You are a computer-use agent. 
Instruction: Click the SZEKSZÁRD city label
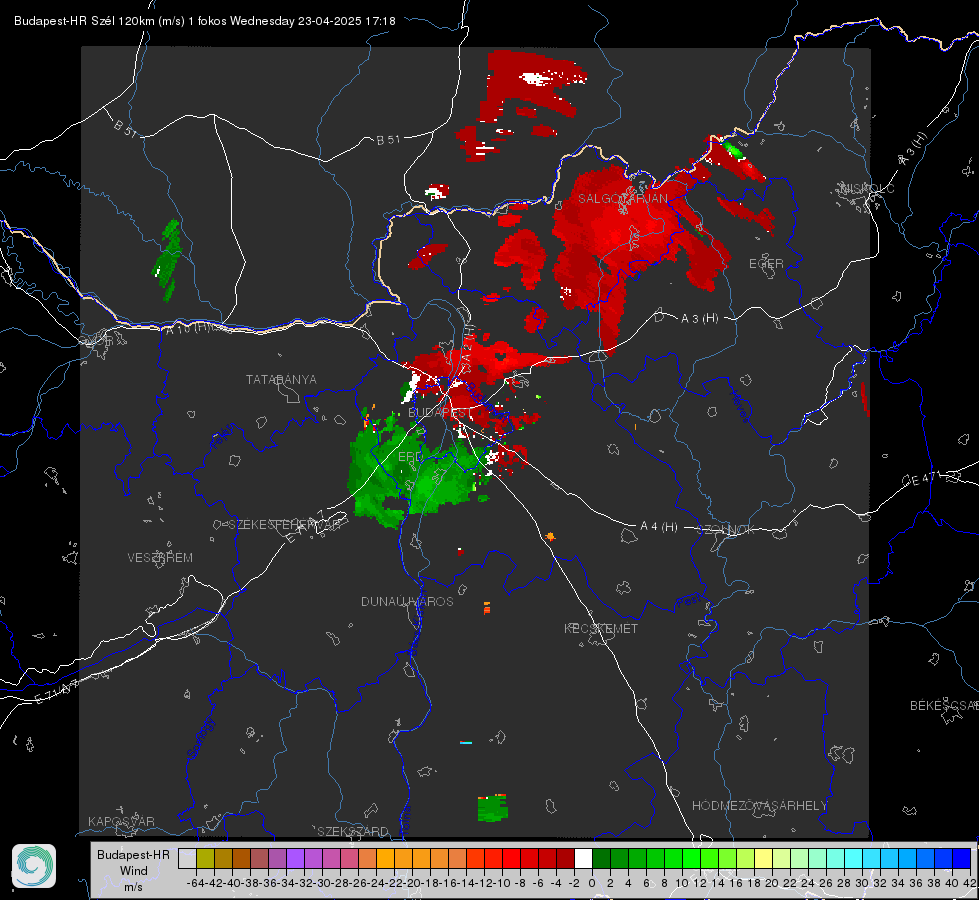(x=353, y=831)
